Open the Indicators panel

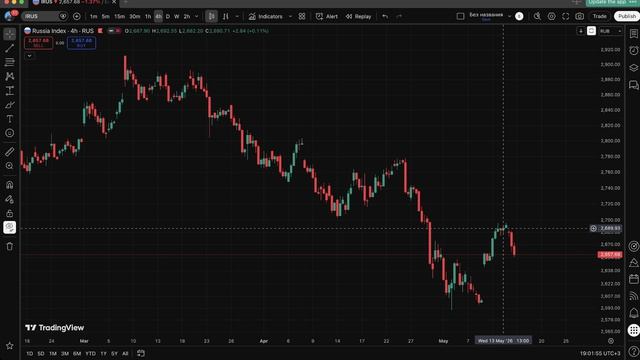pos(265,16)
